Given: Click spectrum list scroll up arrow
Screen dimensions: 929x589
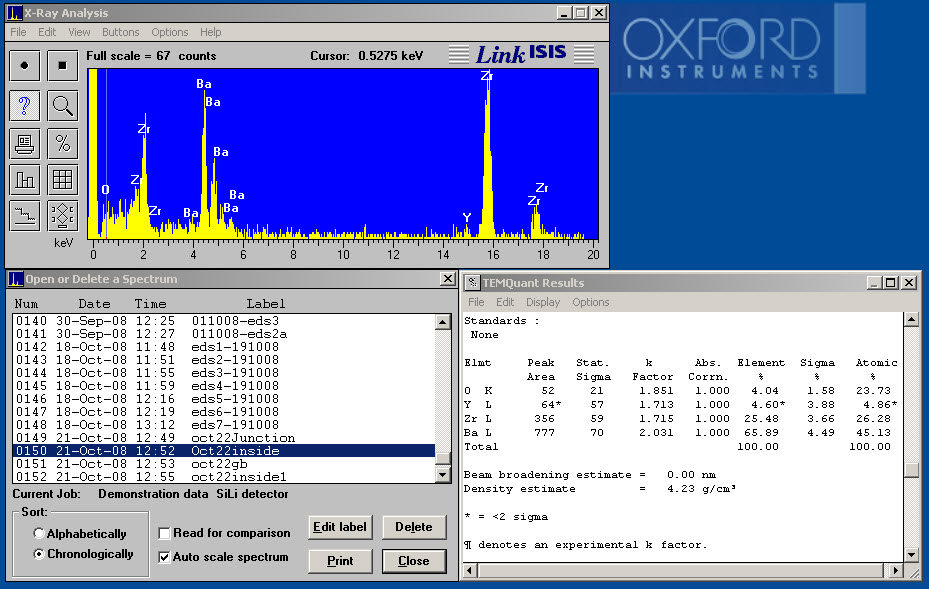Looking at the screenshot, I should pyautogui.click(x=443, y=322).
